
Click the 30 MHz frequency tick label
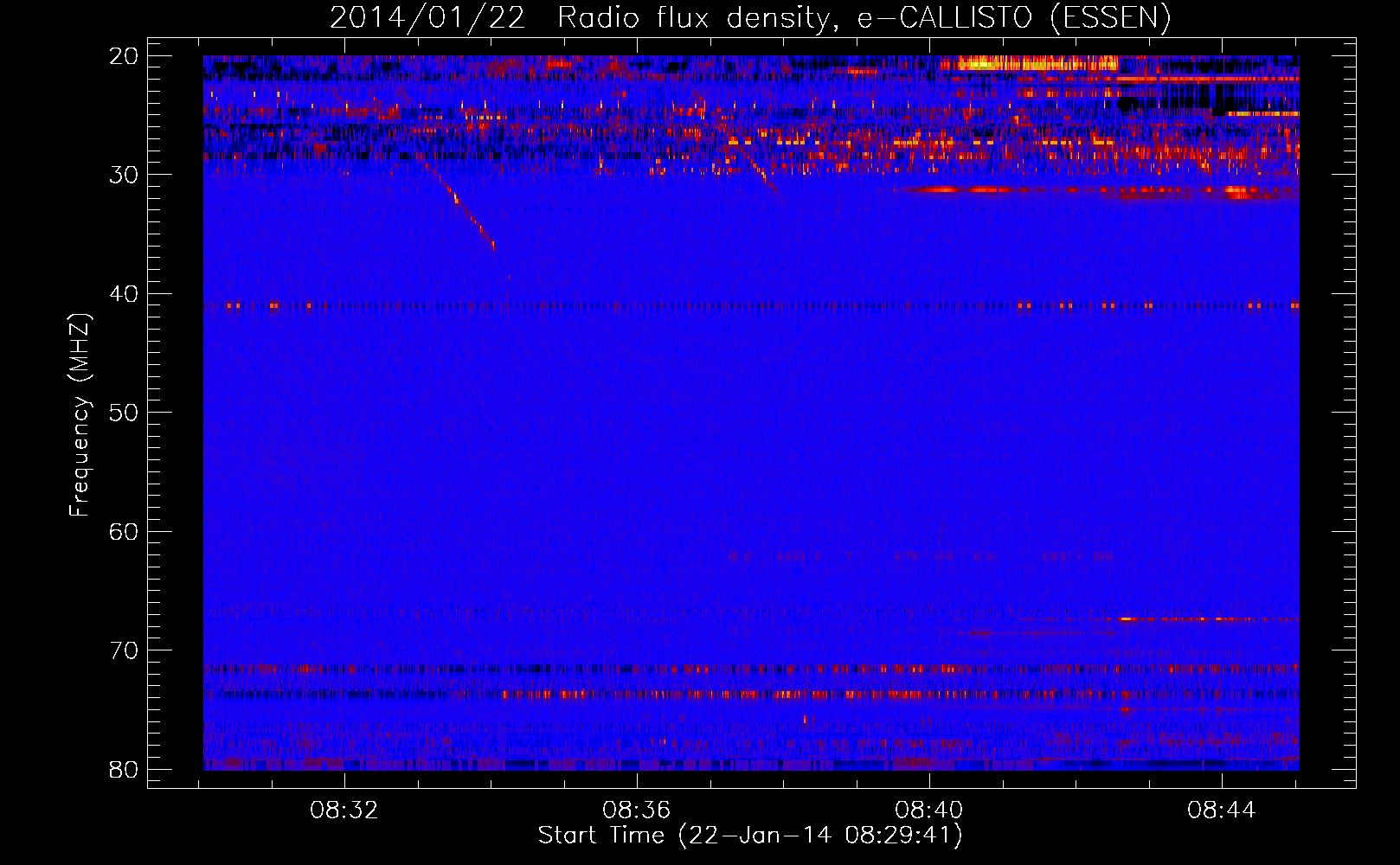point(124,175)
